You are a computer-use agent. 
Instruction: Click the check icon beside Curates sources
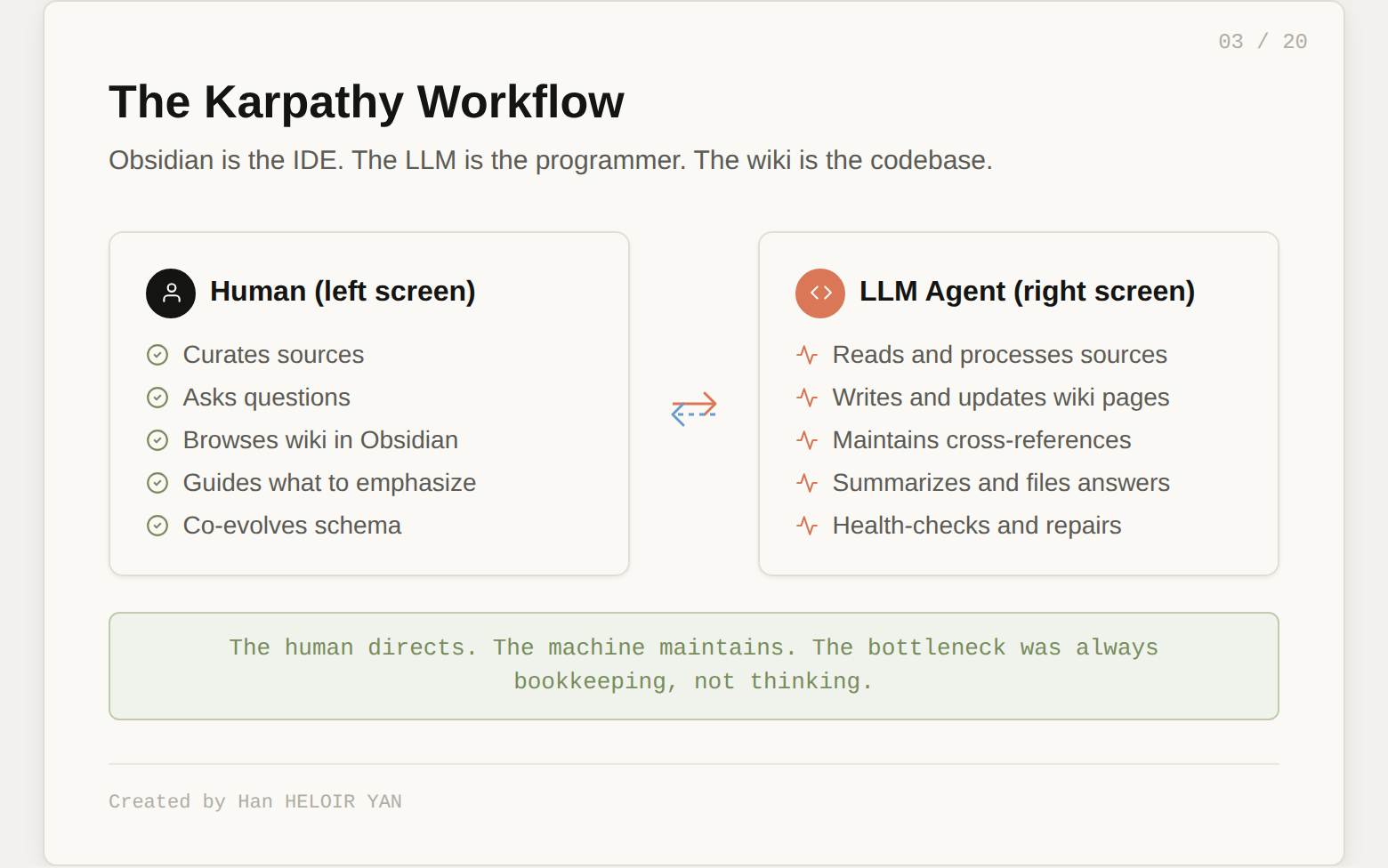click(x=157, y=355)
